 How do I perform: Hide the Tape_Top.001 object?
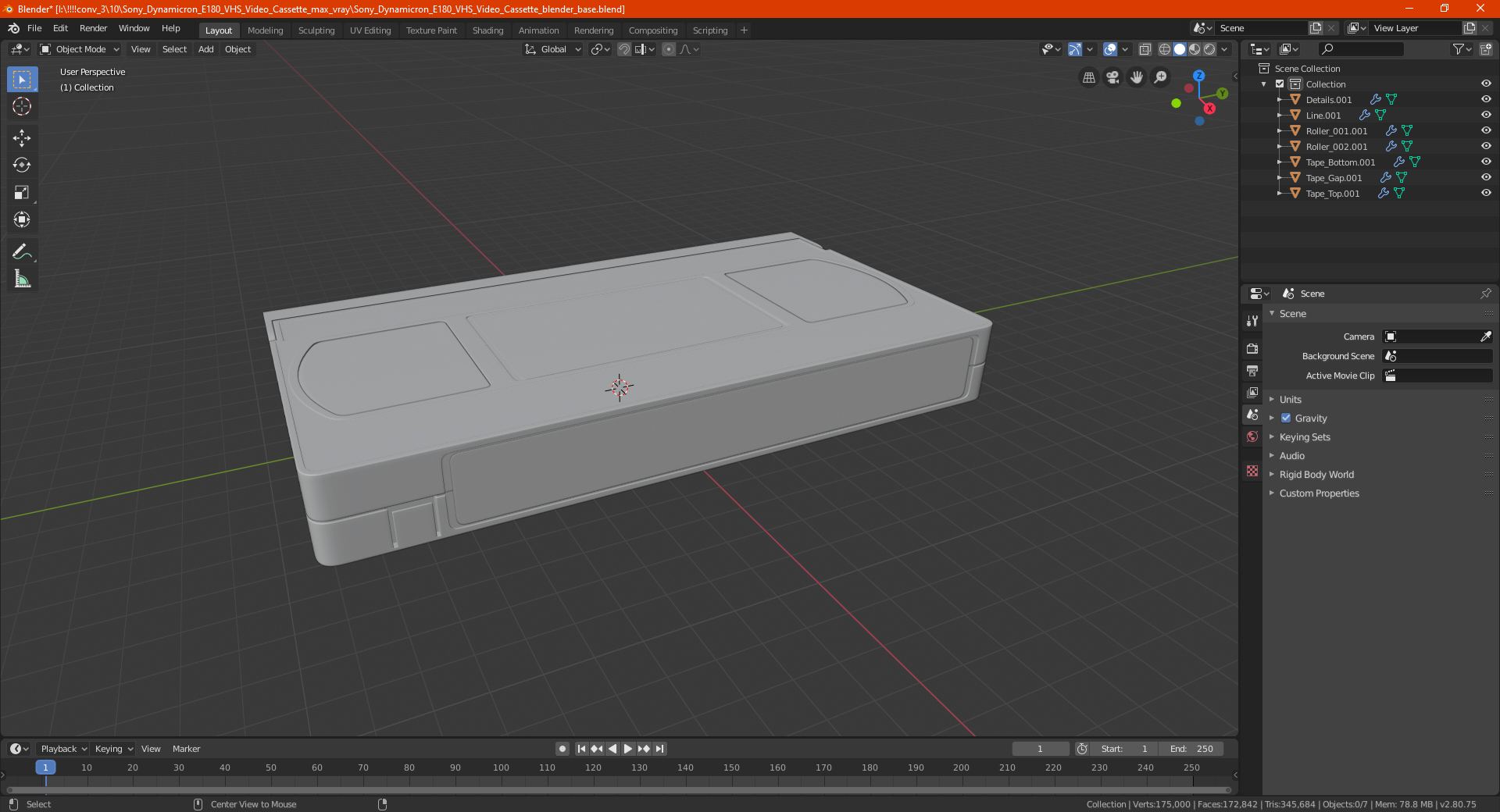[1486, 193]
